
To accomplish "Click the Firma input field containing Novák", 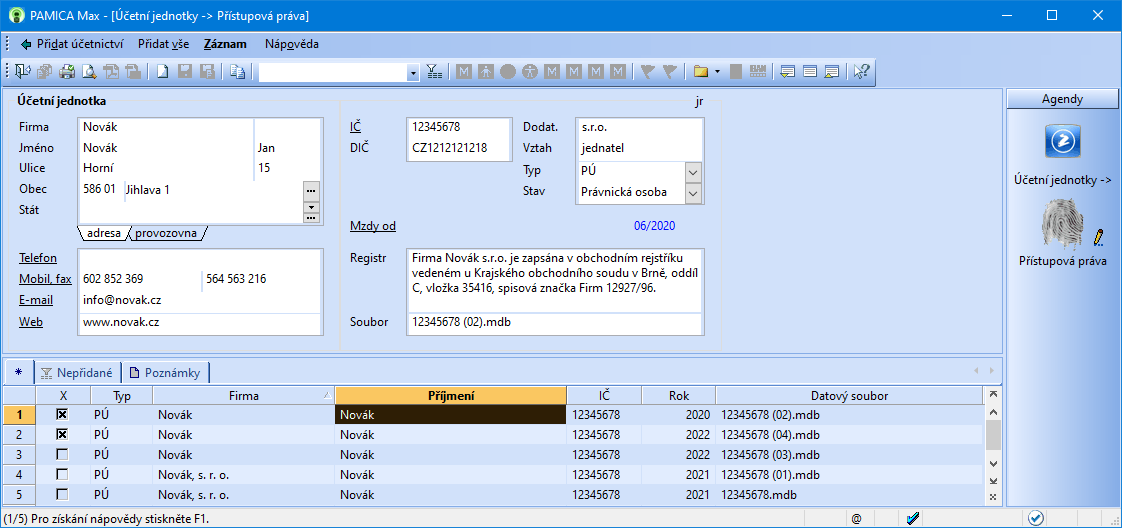I will tap(166, 127).
